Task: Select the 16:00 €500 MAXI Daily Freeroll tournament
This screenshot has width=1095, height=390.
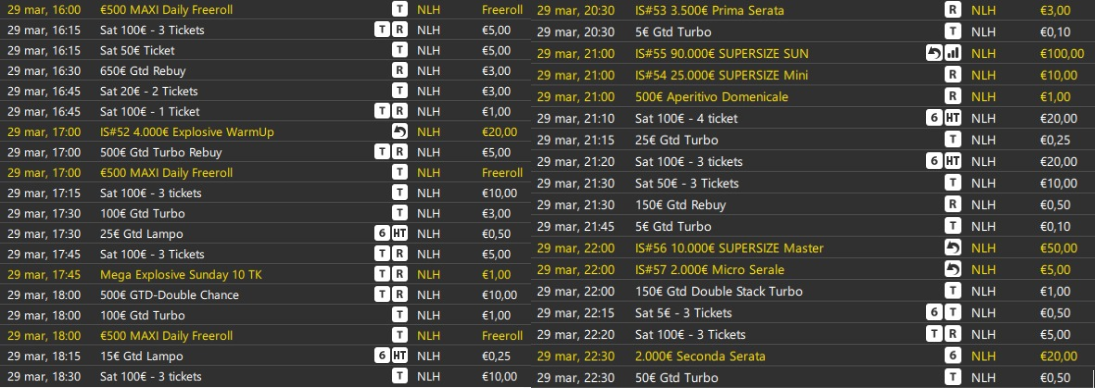Action: point(265,10)
